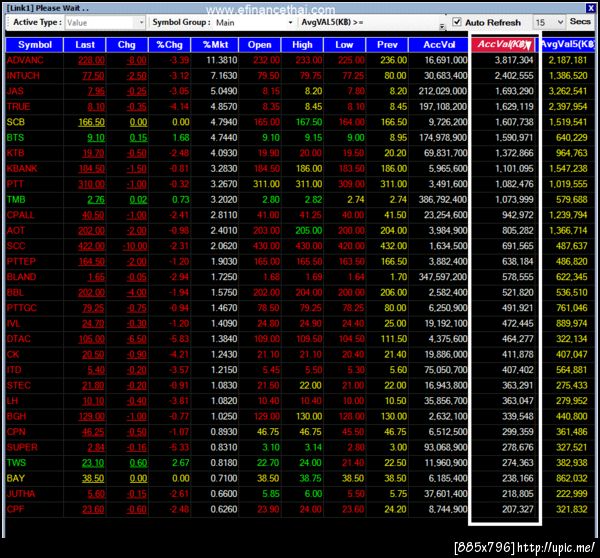The height and width of the screenshot is (558, 600).
Task: Select the DTAC symbol
Action: tap(18, 339)
